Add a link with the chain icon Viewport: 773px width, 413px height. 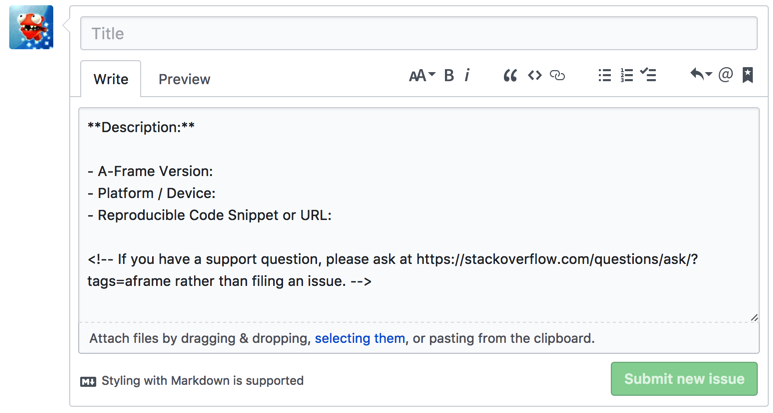[x=557, y=75]
